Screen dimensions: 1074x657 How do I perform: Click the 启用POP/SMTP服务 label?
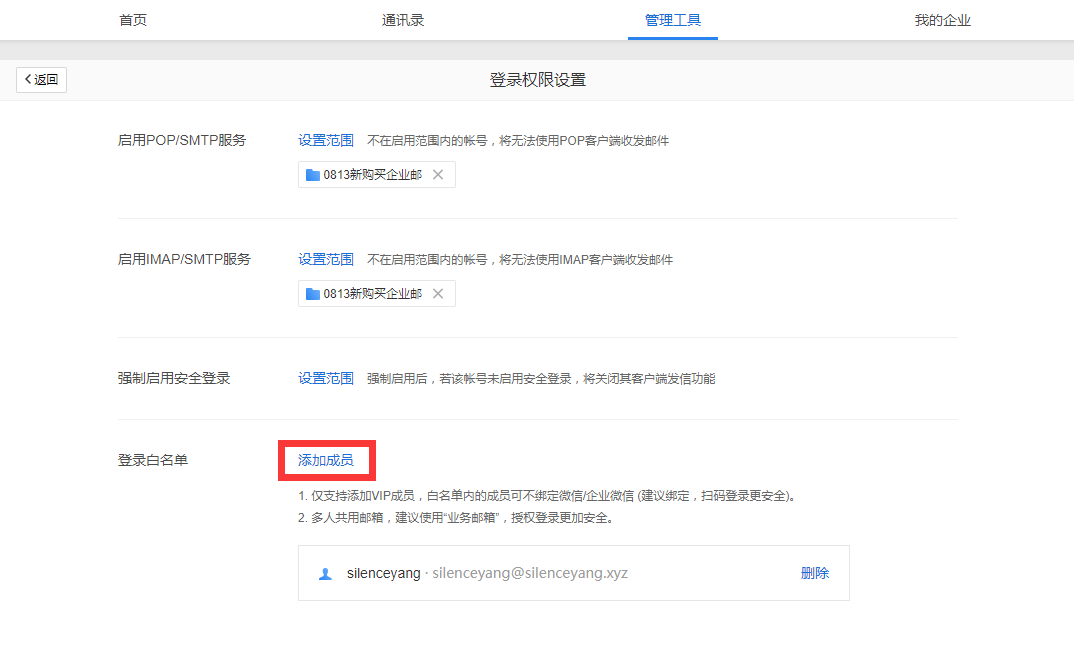pyautogui.click(x=182, y=140)
